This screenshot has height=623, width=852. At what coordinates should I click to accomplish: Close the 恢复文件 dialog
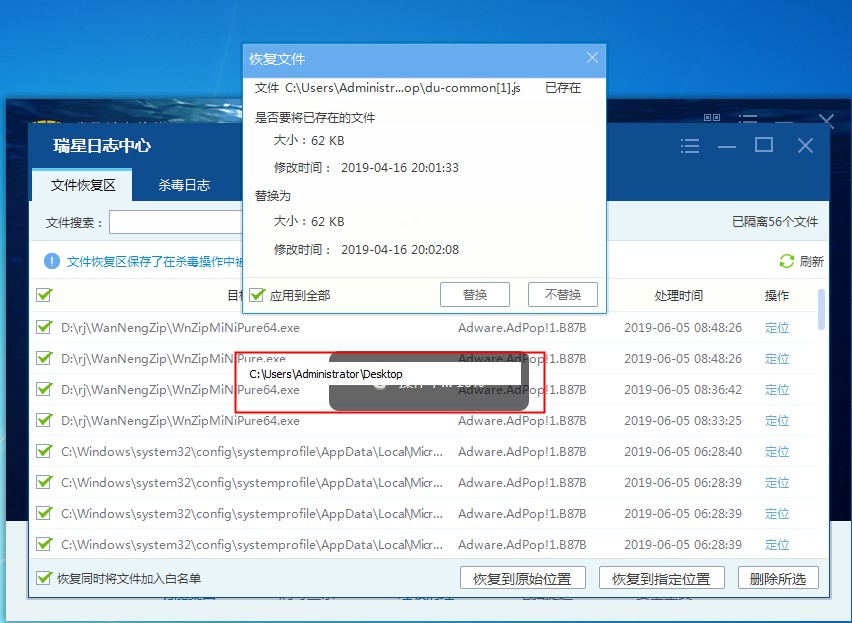pyautogui.click(x=592, y=58)
